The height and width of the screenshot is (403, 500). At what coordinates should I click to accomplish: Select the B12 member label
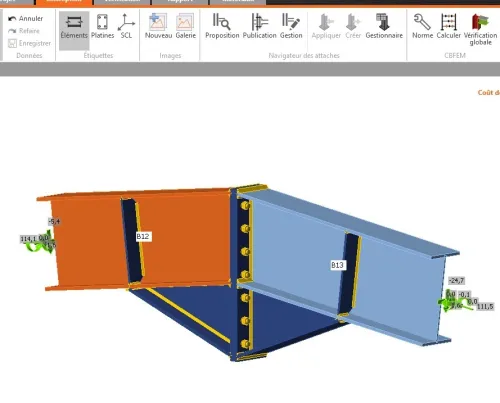[x=143, y=237]
